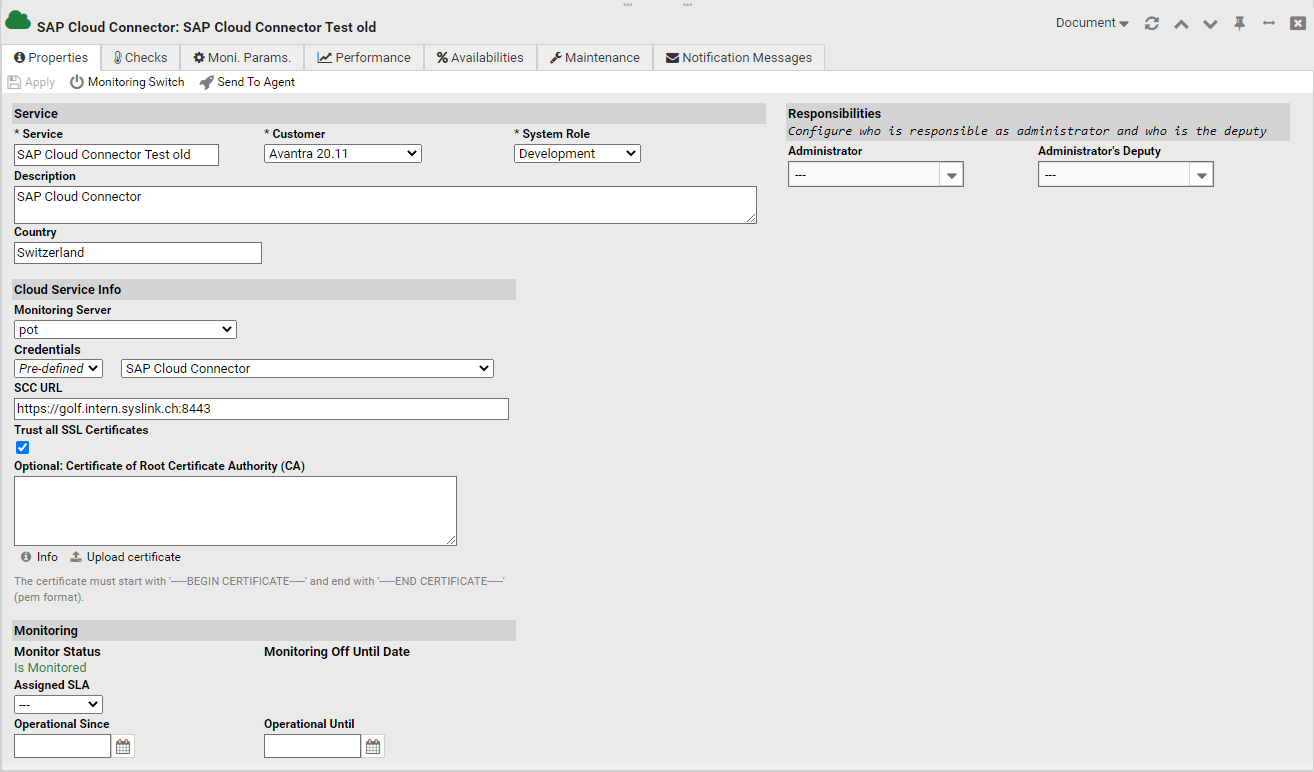Click the certificate Info link

click(39, 557)
